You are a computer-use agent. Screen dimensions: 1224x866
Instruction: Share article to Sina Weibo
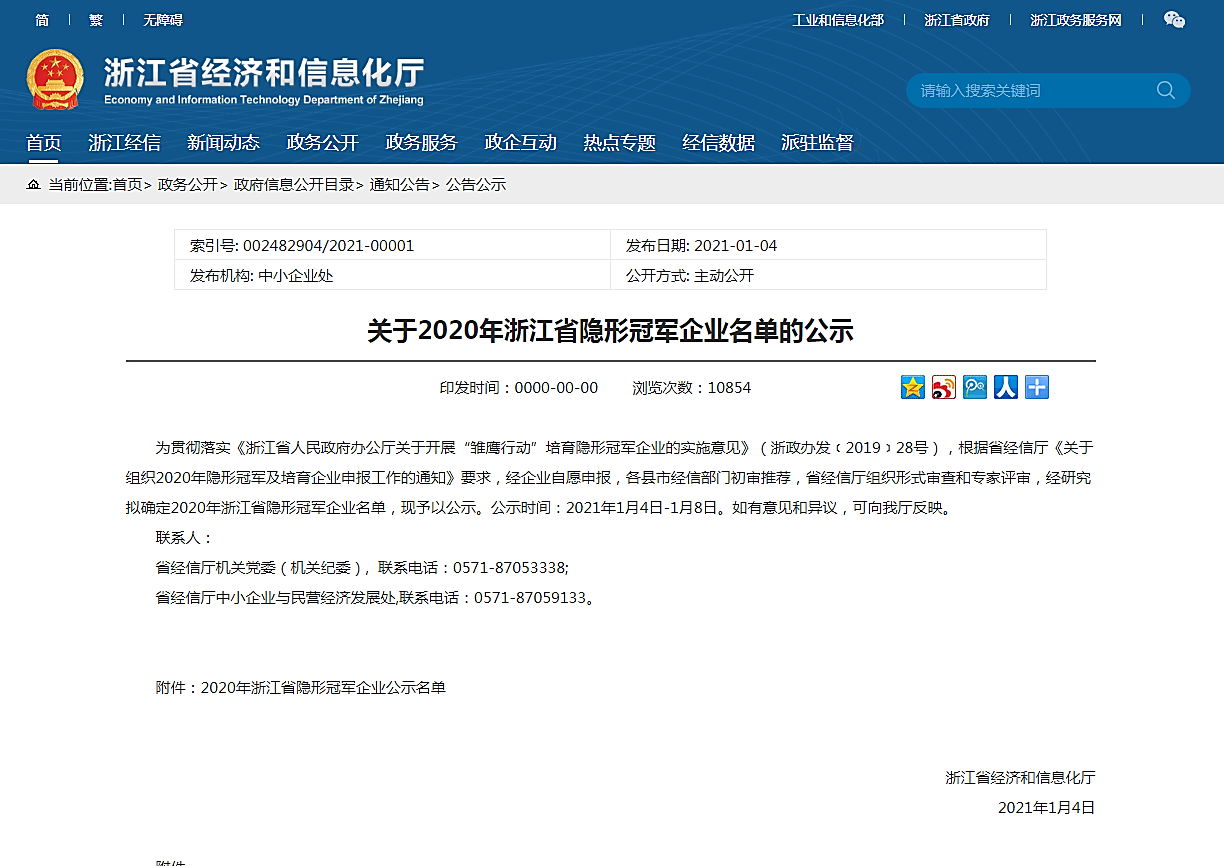pyautogui.click(x=944, y=387)
